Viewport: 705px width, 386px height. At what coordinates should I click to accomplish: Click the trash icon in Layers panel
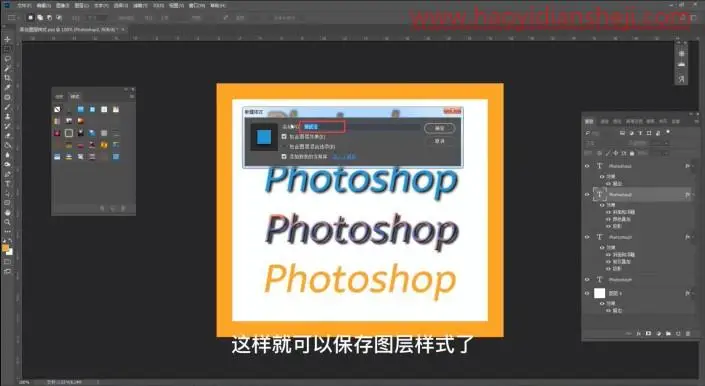(x=688, y=334)
